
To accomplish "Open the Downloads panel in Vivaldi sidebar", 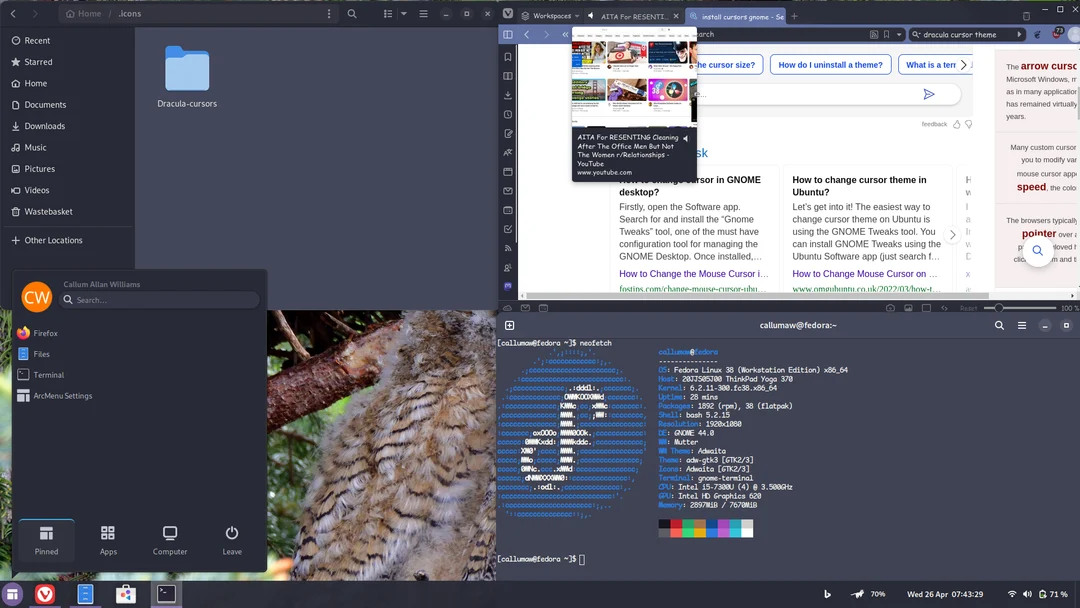I will click(508, 95).
